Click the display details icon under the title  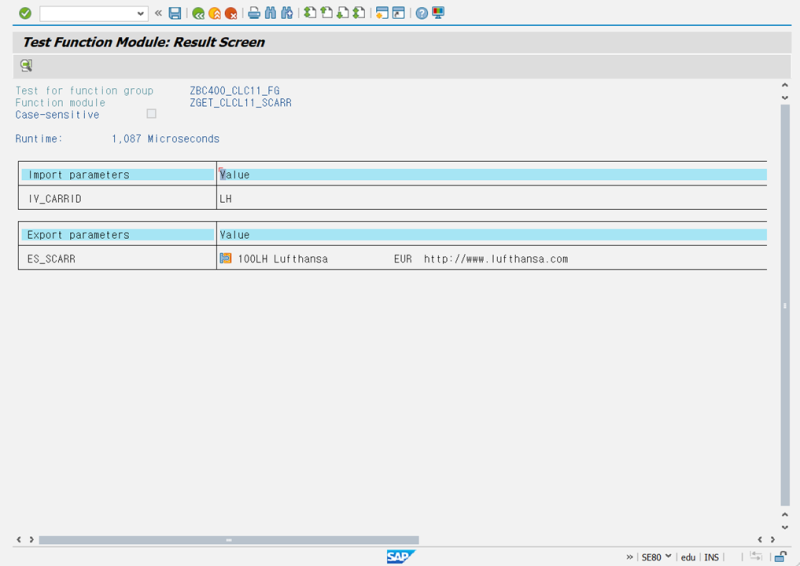click(26, 65)
